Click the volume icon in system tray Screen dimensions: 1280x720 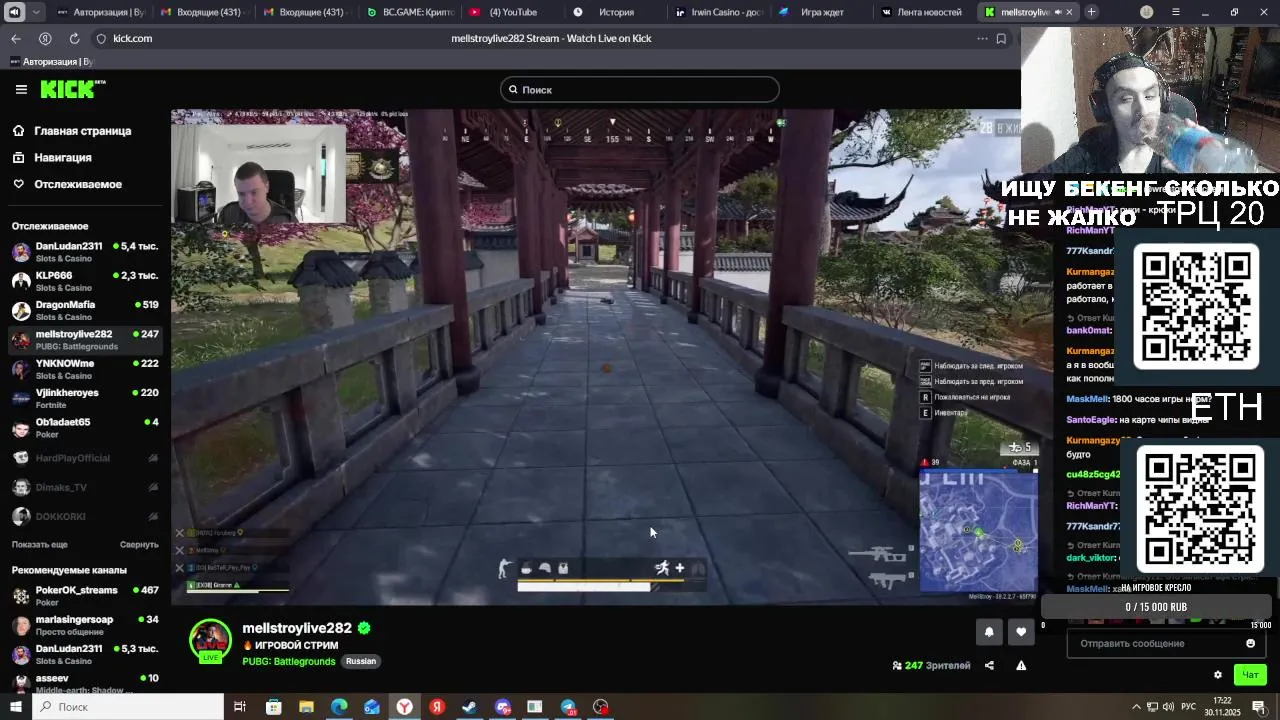coord(1168,707)
